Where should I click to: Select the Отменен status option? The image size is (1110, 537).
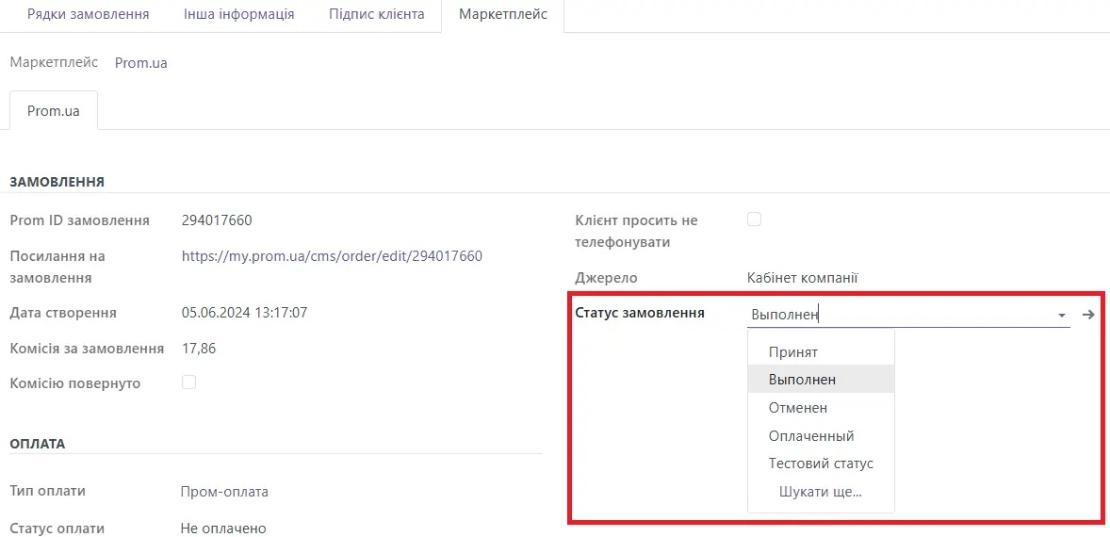point(798,408)
